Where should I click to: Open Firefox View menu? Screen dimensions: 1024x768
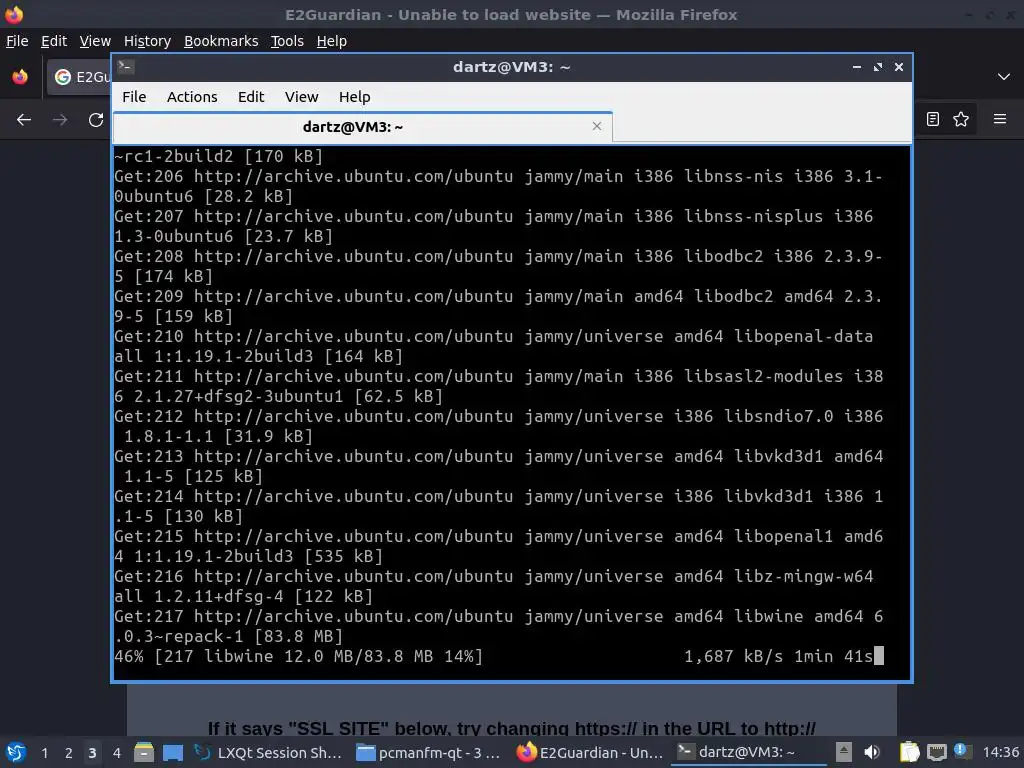pos(95,41)
